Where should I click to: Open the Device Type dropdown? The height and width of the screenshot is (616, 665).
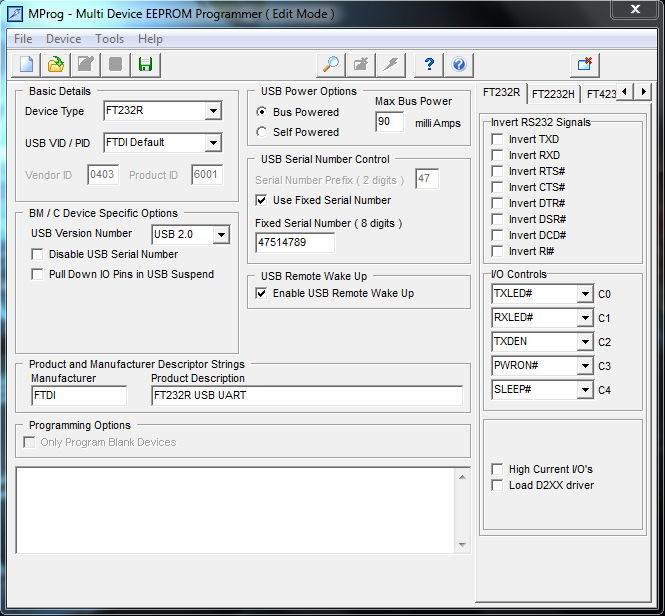pyautogui.click(x=213, y=111)
